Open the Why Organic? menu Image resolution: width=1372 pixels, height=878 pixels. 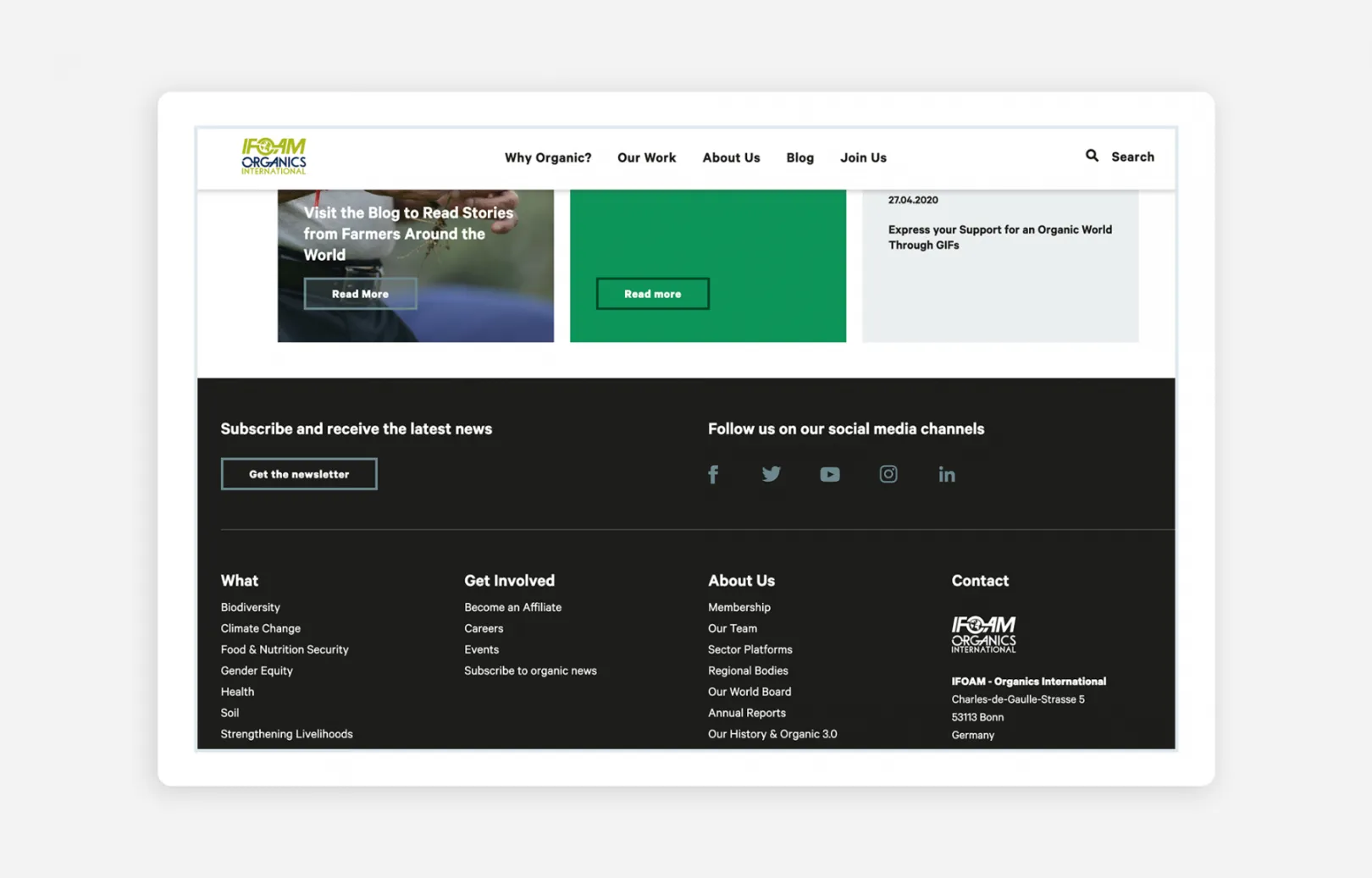tap(547, 157)
